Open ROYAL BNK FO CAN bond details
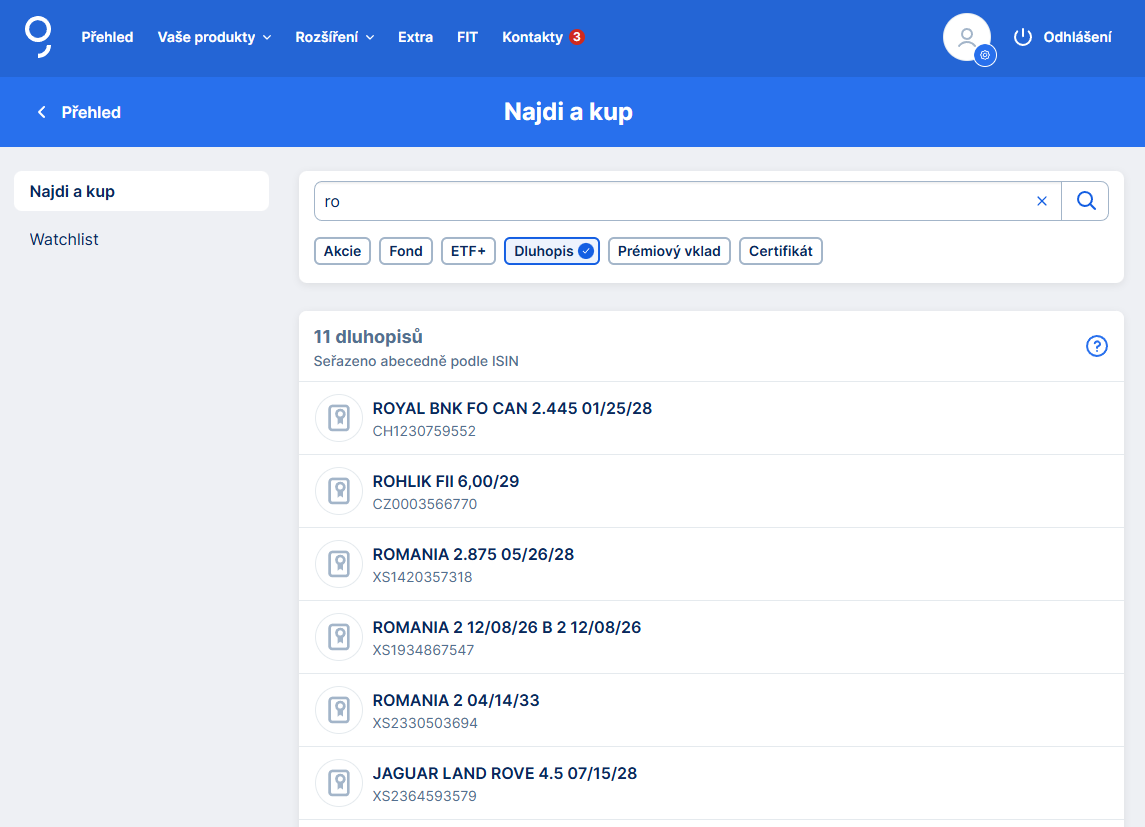The image size is (1145, 827). tap(512, 408)
